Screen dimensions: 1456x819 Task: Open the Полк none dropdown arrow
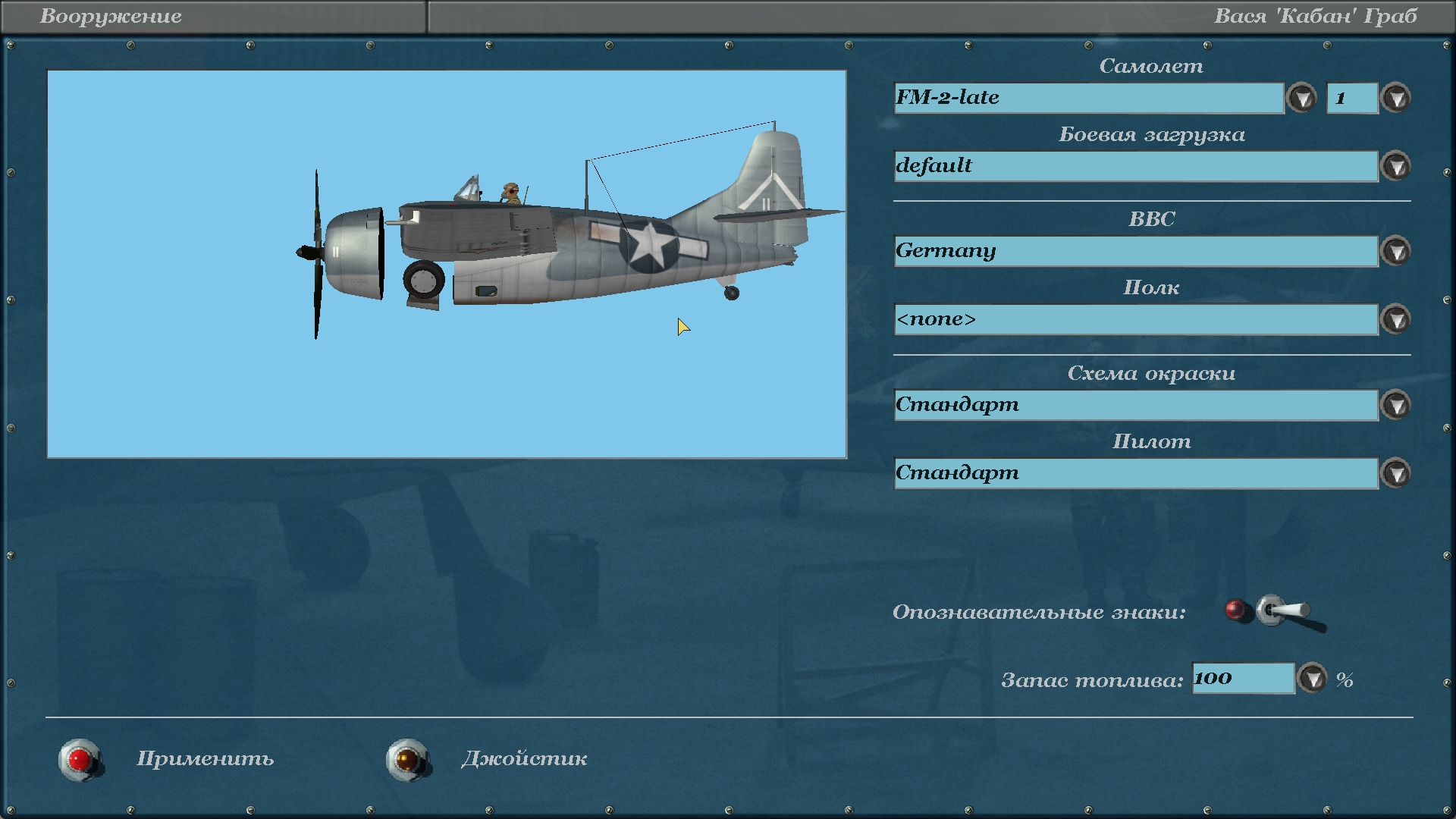click(1396, 320)
